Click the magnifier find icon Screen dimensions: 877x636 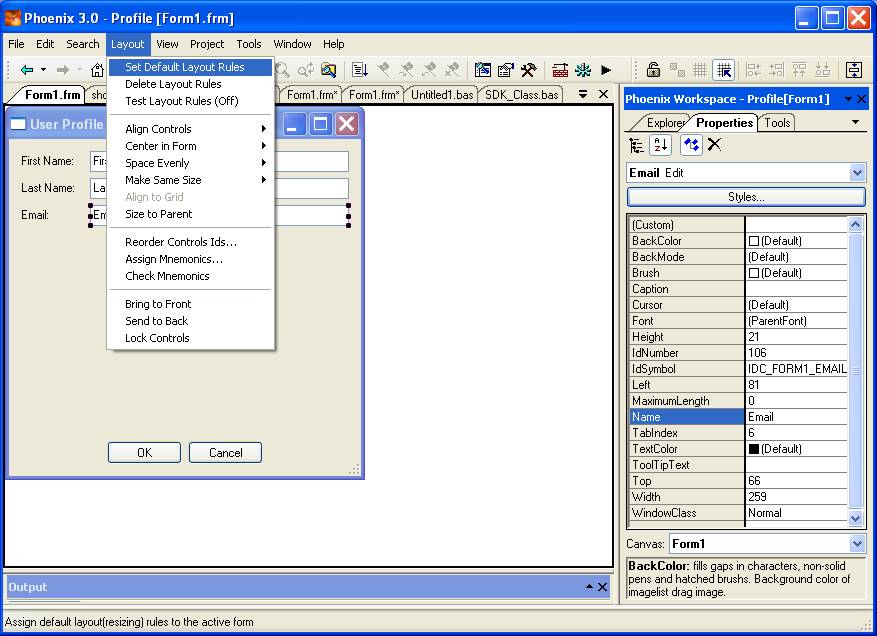pos(282,70)
